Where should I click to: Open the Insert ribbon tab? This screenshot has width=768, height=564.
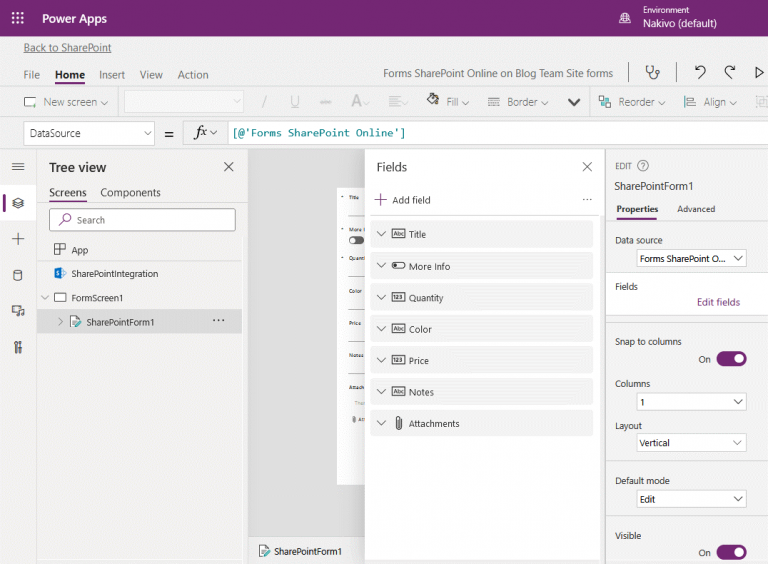coord(112,75)
